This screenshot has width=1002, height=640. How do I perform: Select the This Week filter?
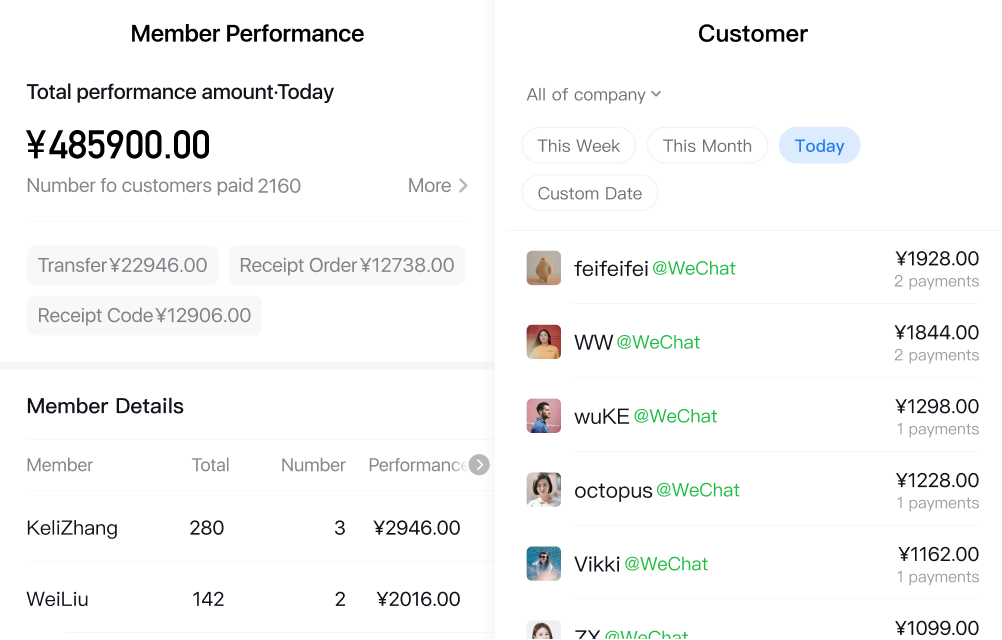[x=578, y=146]
